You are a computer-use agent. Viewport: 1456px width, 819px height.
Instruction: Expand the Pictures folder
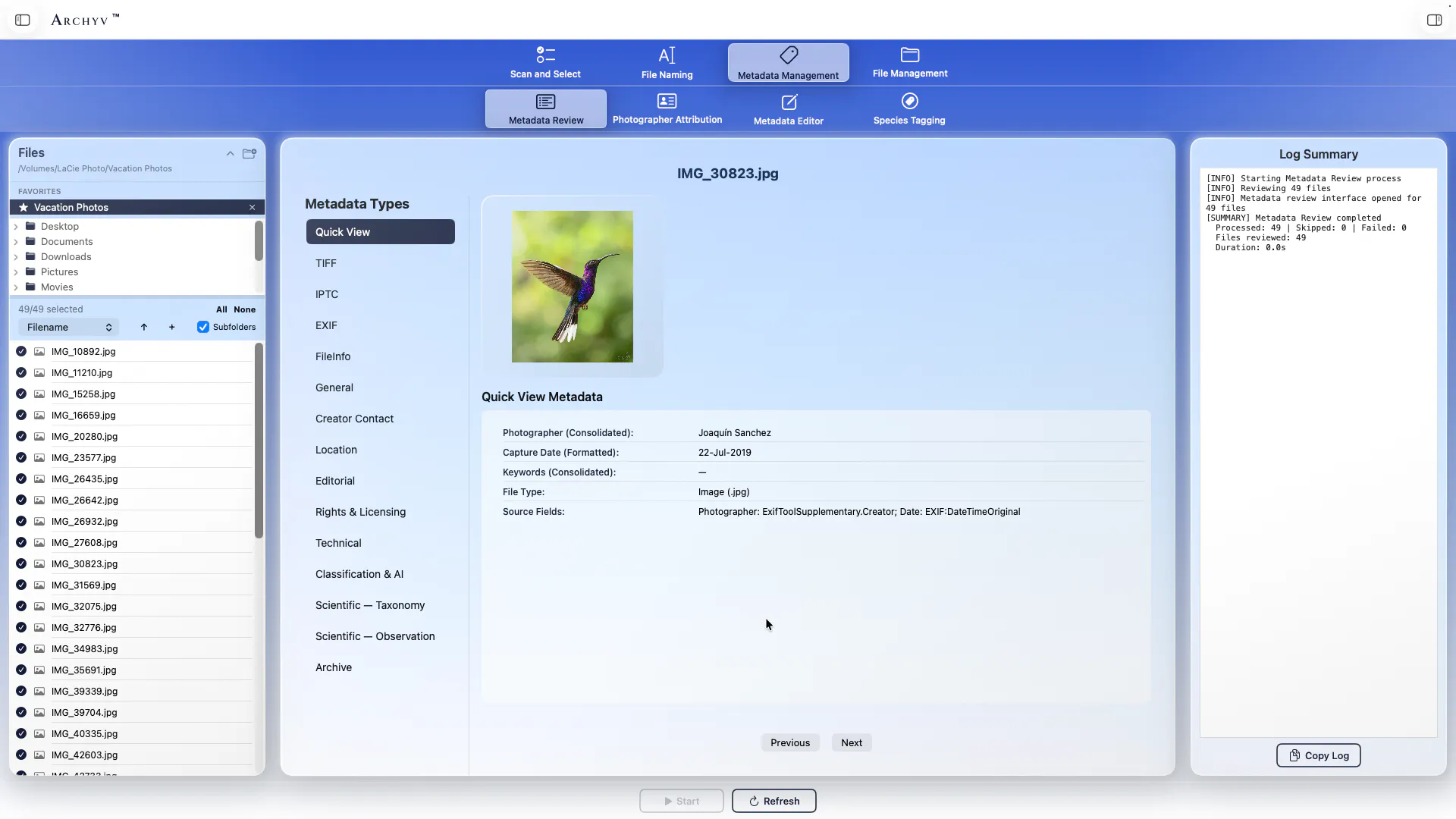coord(16,272)
